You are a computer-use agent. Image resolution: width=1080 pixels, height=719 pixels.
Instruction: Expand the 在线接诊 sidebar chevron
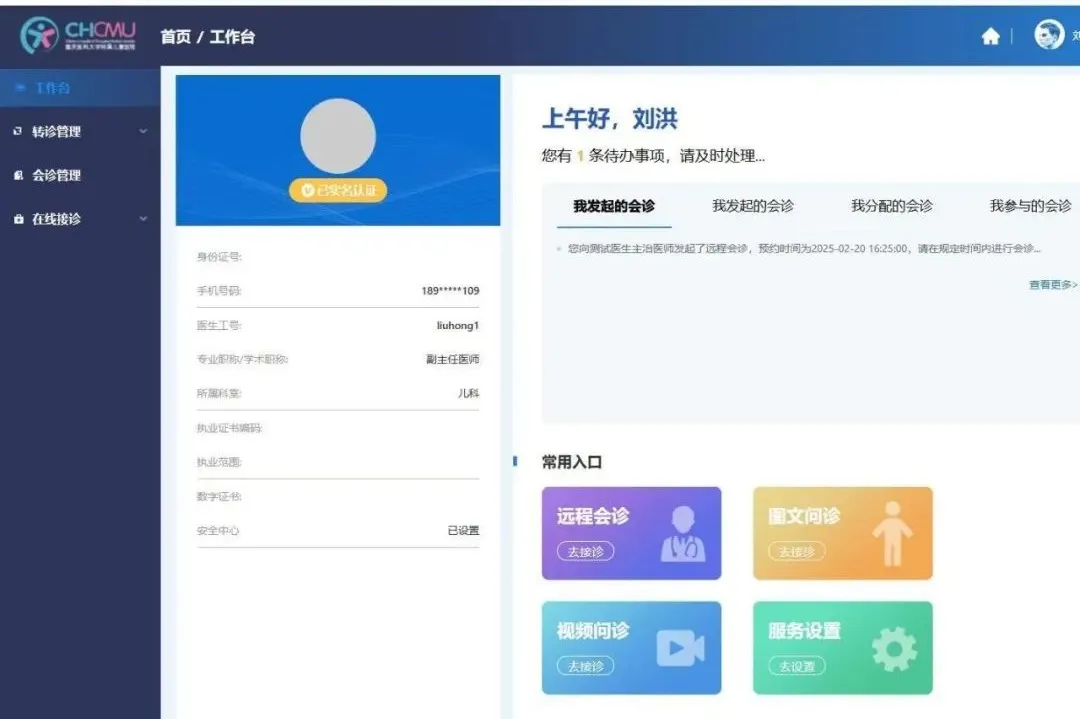coord(143,219)
